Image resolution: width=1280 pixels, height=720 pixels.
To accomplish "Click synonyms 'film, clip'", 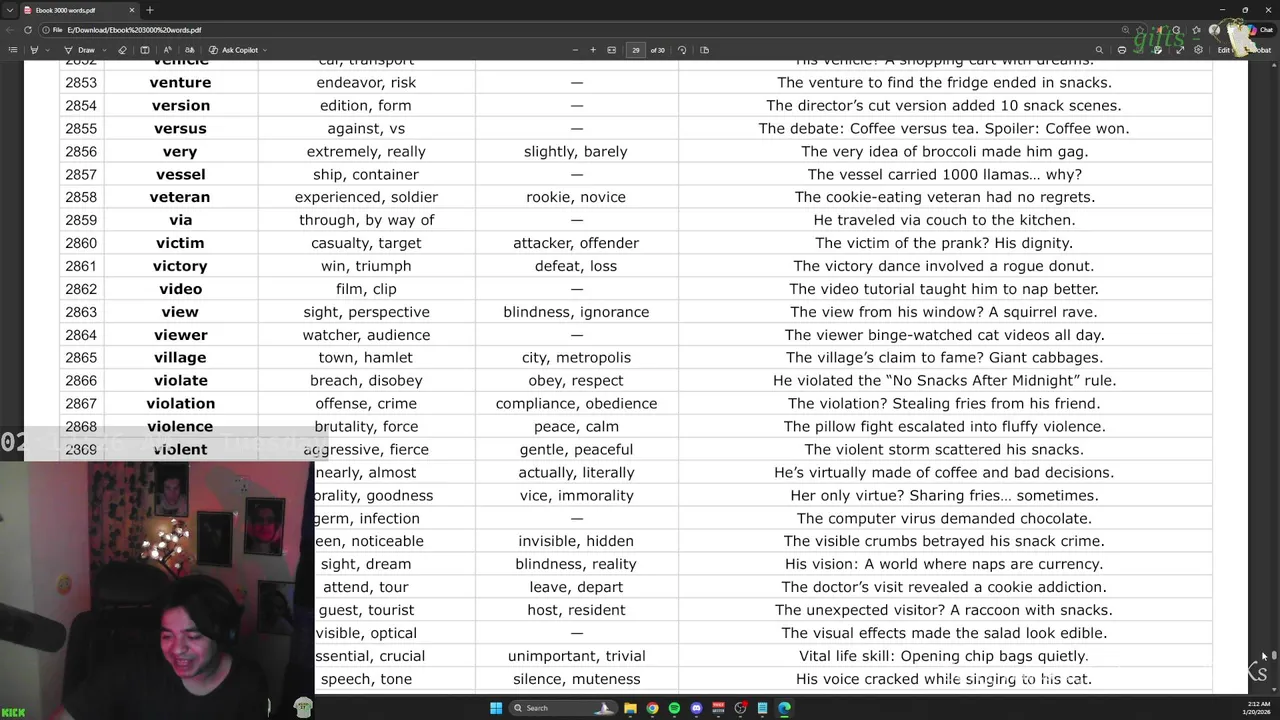I will [x=366, y=289].
